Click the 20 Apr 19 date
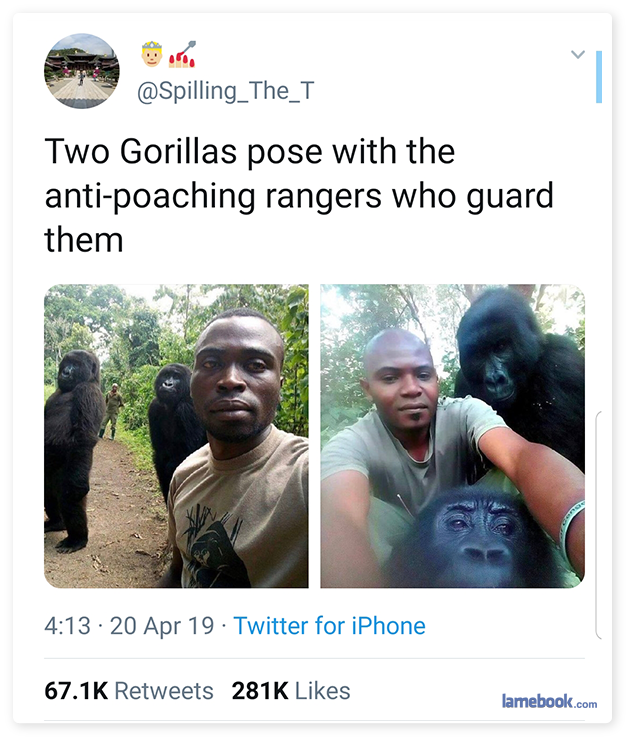The height and width of the screenshot is (741, 630). click(162, 626)
